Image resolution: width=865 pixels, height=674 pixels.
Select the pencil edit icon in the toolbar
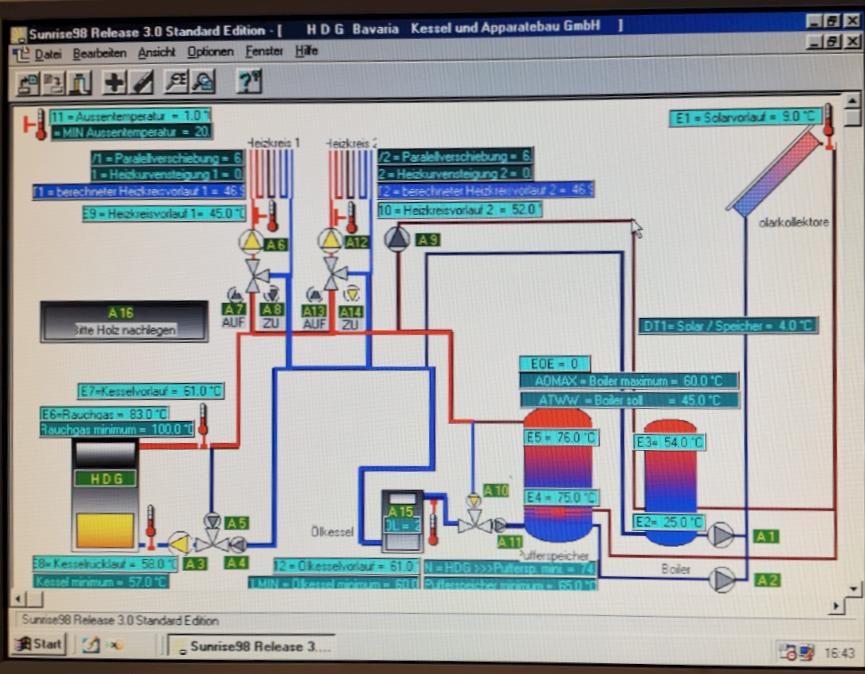141,83
